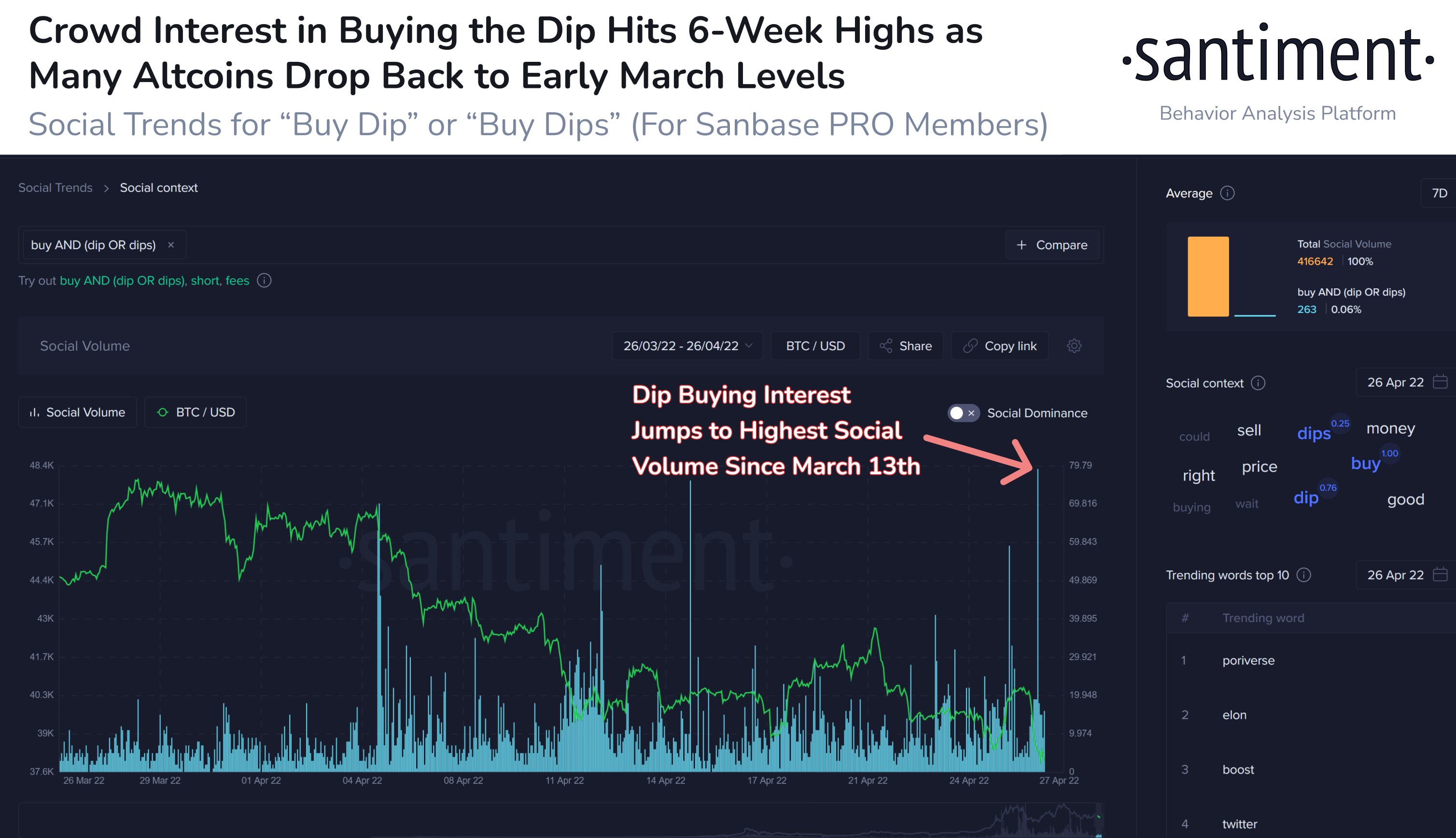Click info icon after suggested search terms
Screen dimensions: 1456x838
264,281
